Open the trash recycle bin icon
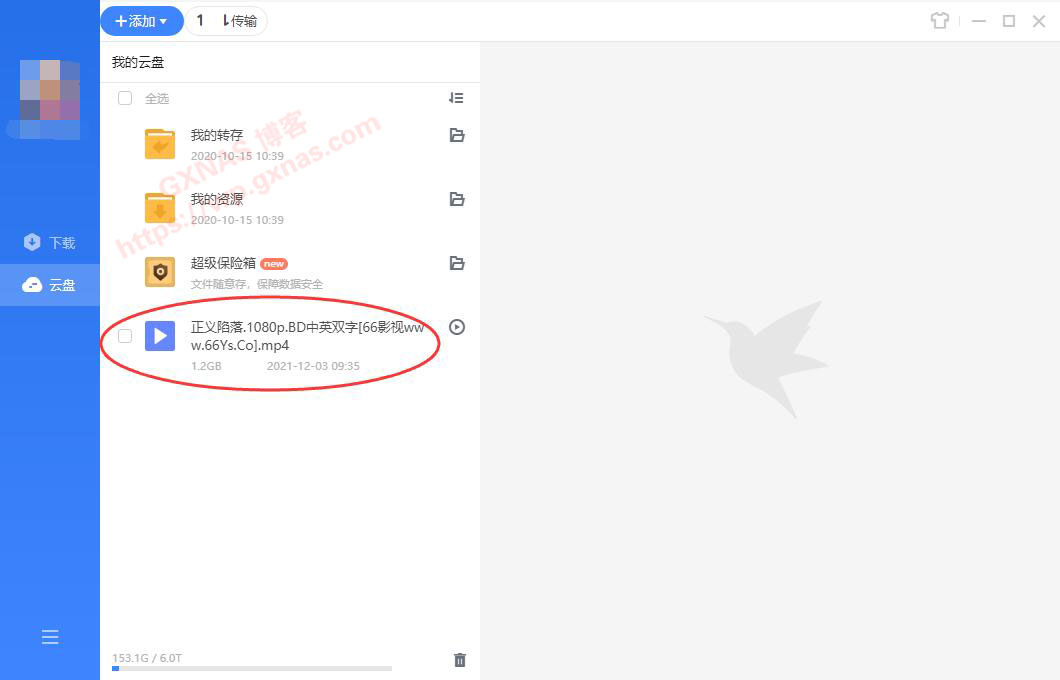Screen dimensions: 1060x680 coord(460,660)
